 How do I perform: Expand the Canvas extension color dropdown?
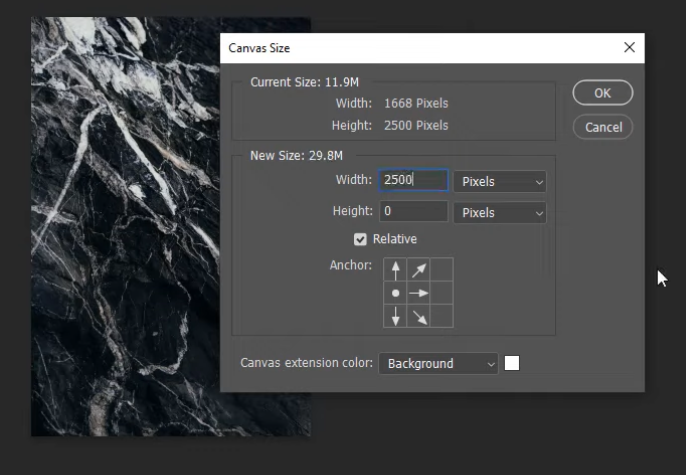pos(438,364)
